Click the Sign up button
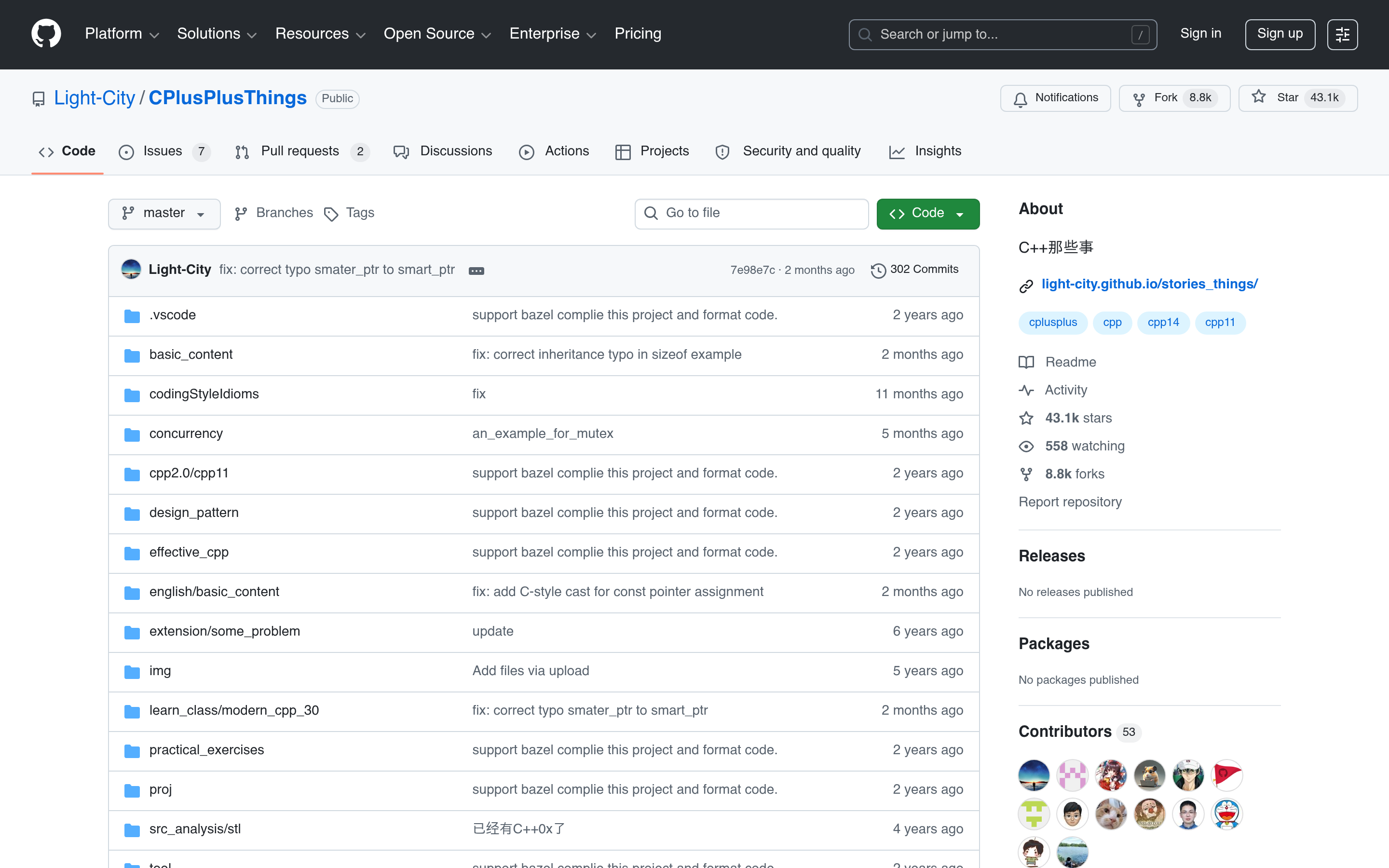This screenshot has width=1389, height=868. [x=1280, y=34]
